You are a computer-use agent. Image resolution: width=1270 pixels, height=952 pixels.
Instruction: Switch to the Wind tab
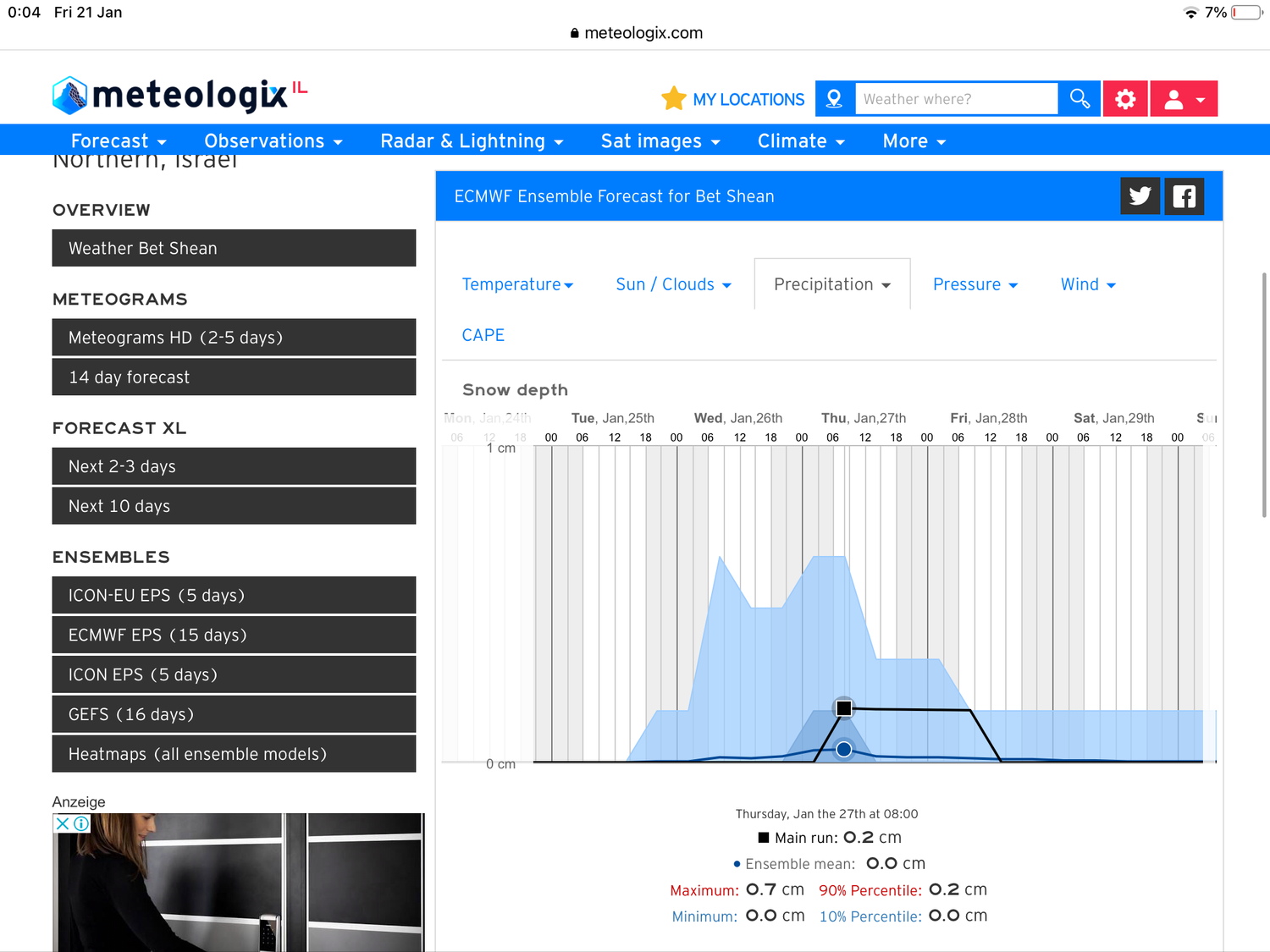1088,284
